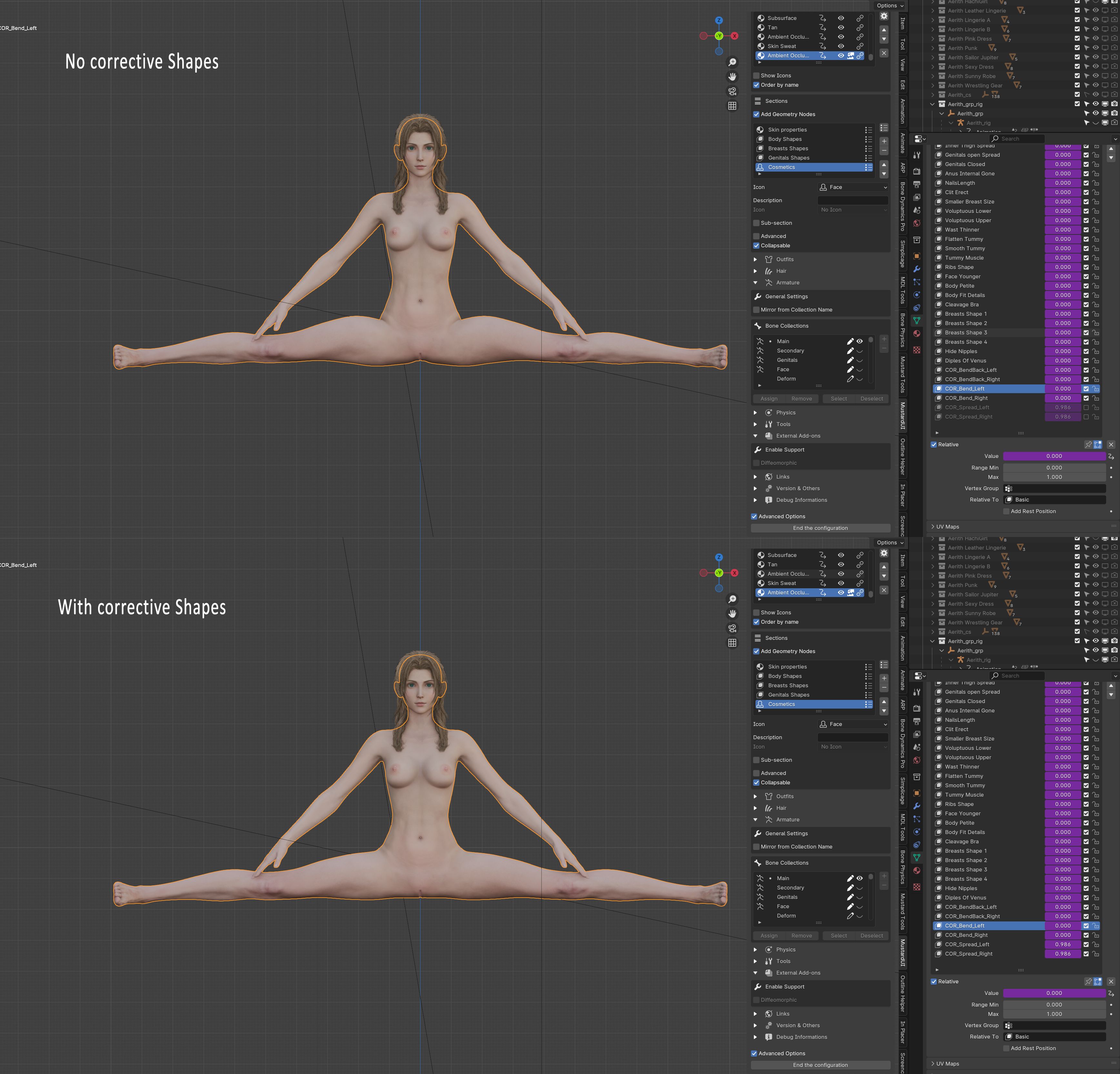1120x1074 pixels.
Task: Open the Render properties tab icon, top screenshot
Action: pyautogui.click(x=916, y=171)
